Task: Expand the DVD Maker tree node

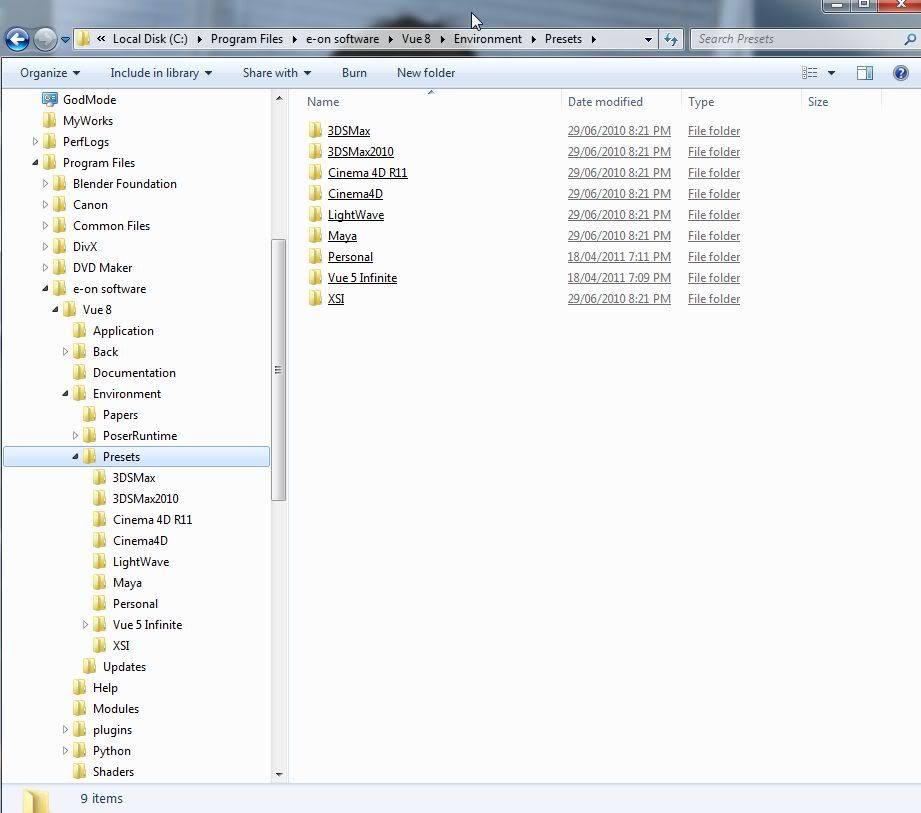Action: pyautogui.click(x=45, y=268)
